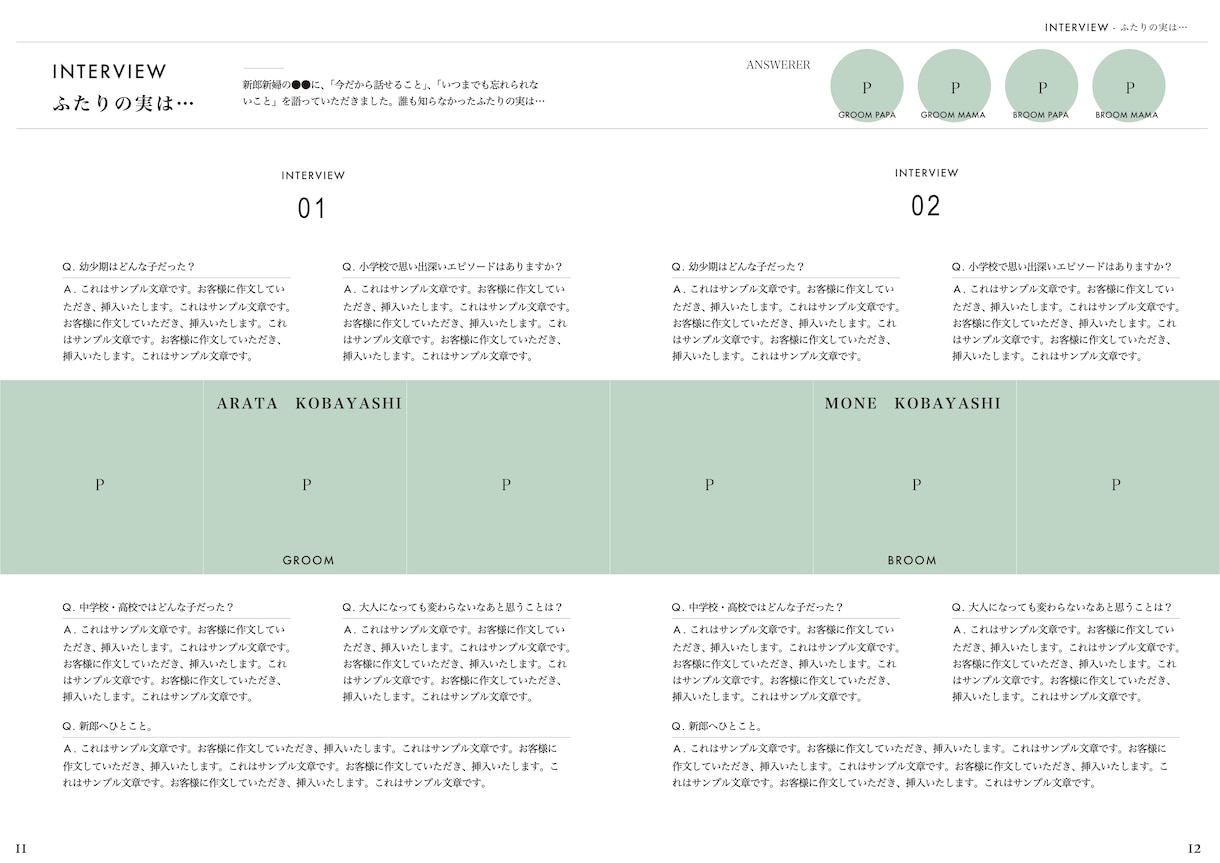Click the large INTERVIEW title heading

click(110, 72)
